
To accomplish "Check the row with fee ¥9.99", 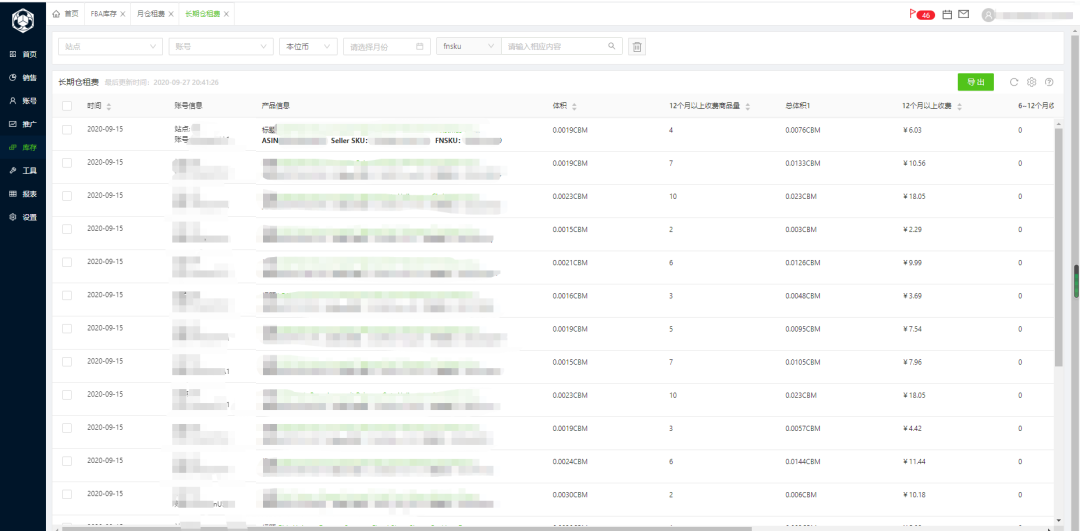I will (x=67, y=262).
